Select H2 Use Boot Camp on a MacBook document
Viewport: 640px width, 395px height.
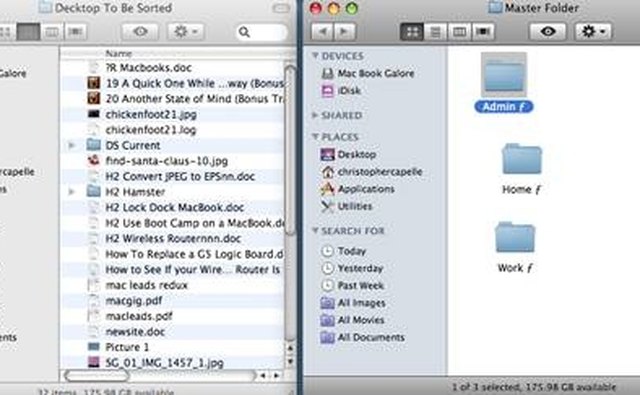(185, 223)
